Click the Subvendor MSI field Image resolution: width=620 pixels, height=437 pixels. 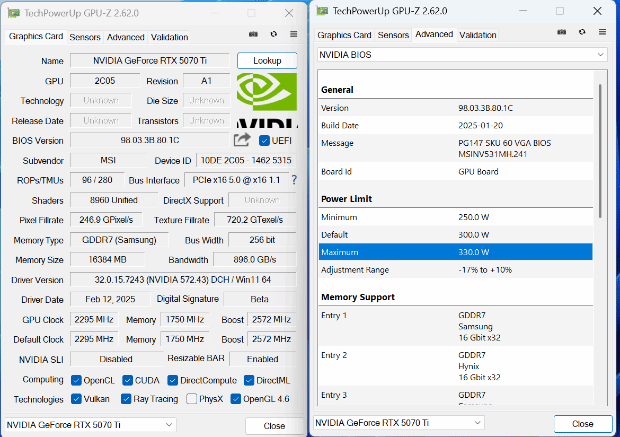(108, 160)
